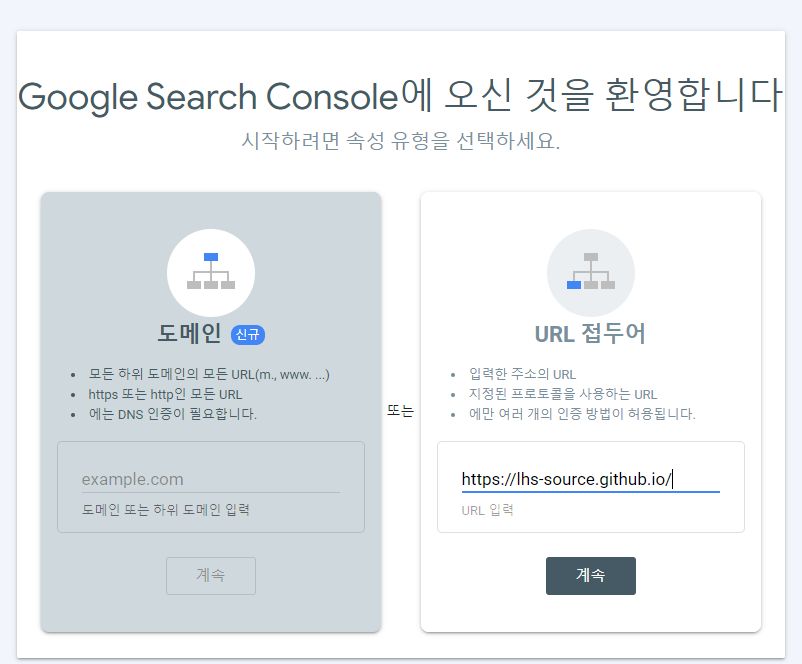Click the URL field containing lhs-source.github.io

click(590, 479)
